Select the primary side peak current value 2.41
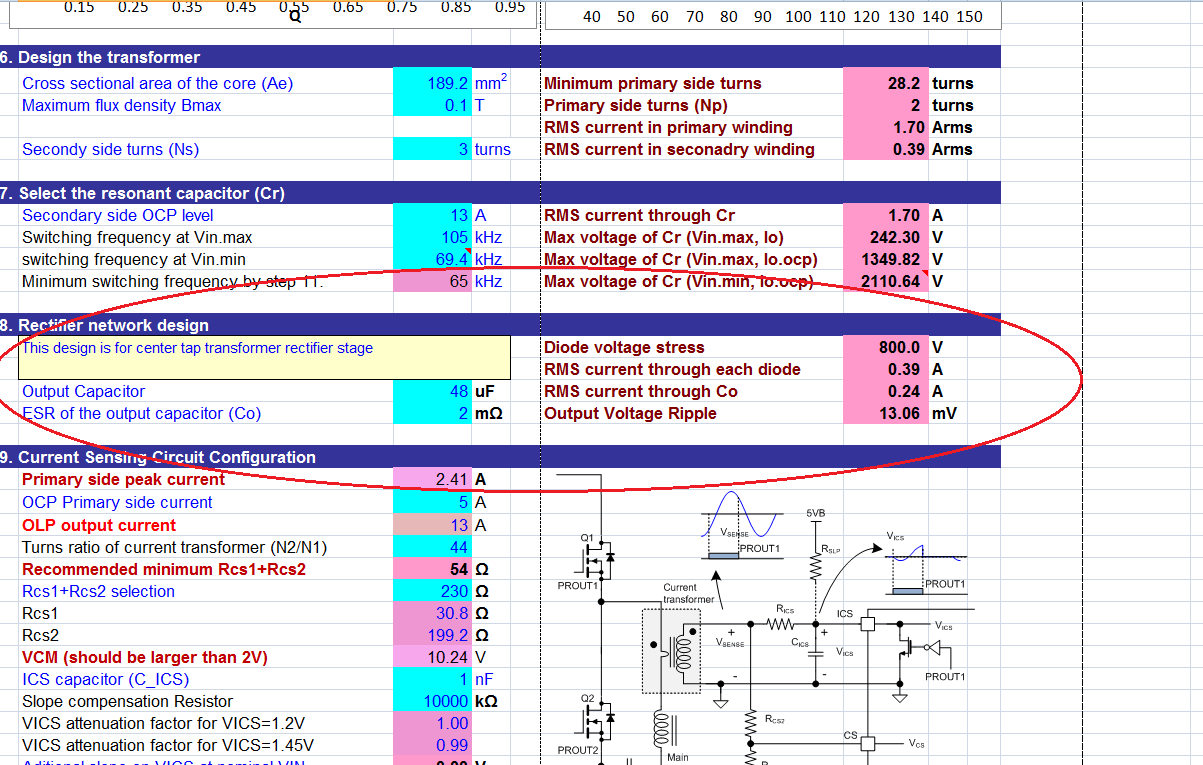Viewport: 1203px width, 765px height. 433,480
